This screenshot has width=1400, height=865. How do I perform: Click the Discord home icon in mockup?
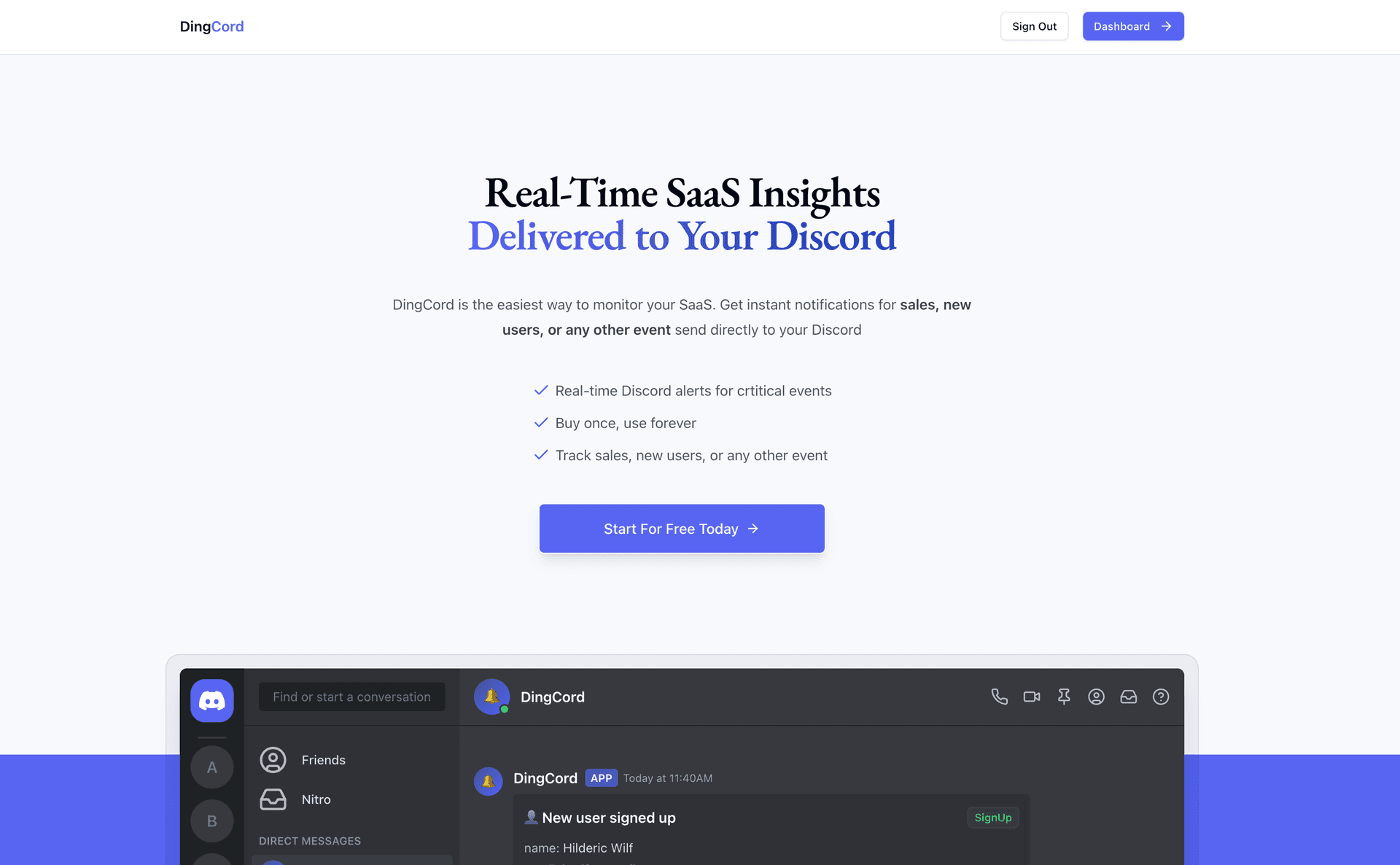point(212,701)
